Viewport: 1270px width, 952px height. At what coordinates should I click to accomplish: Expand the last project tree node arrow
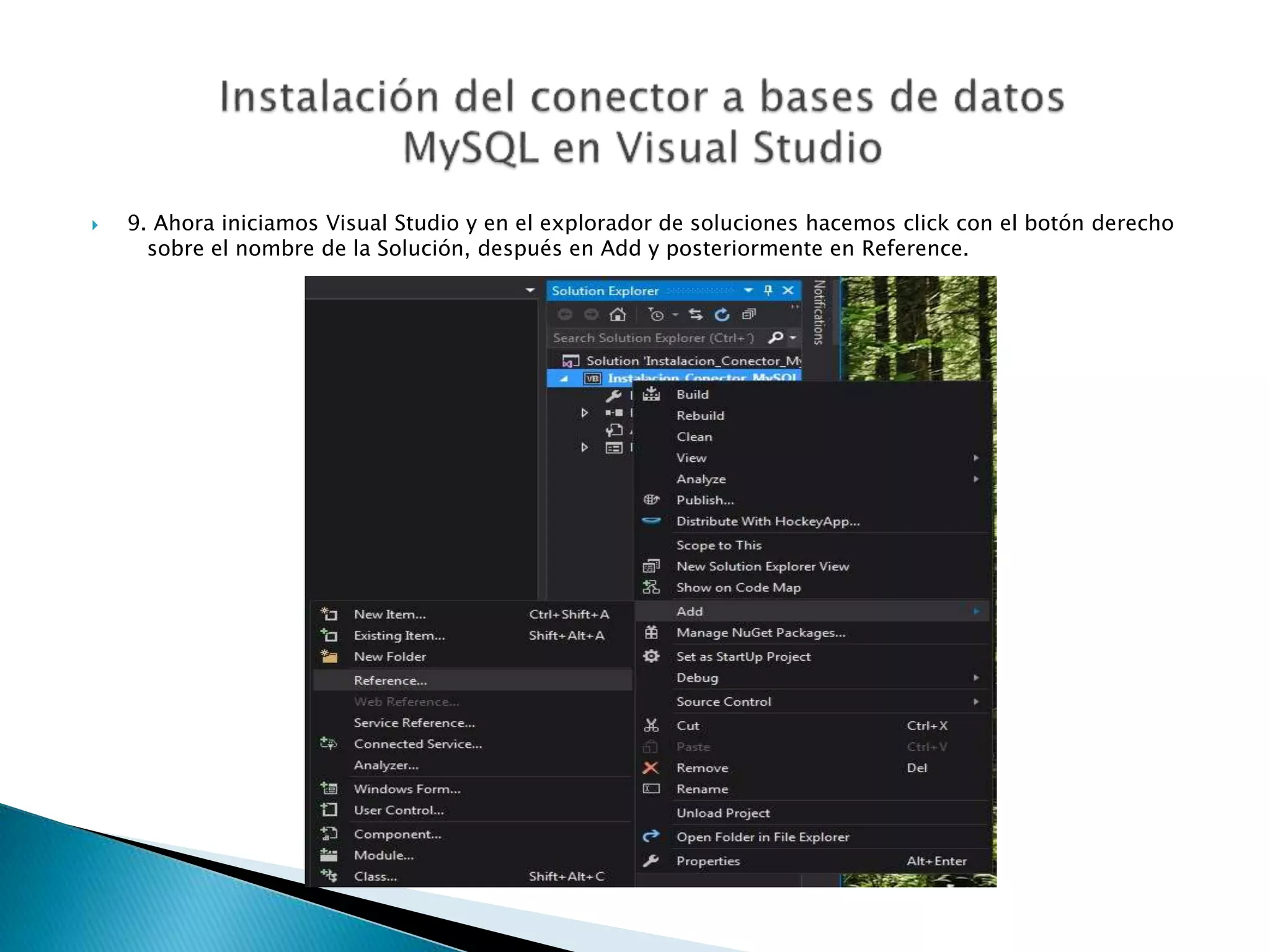pyautogui.click(x=584, y=447)
